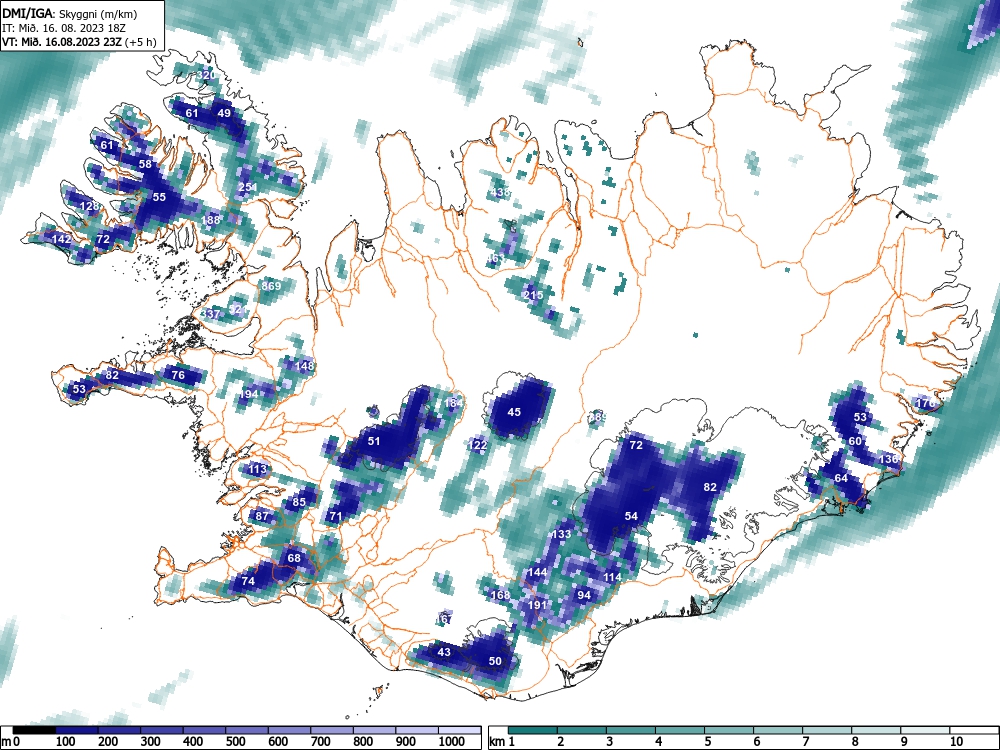Click the visibility value 68
1000x750 pixels.
(x=294, y=558)
